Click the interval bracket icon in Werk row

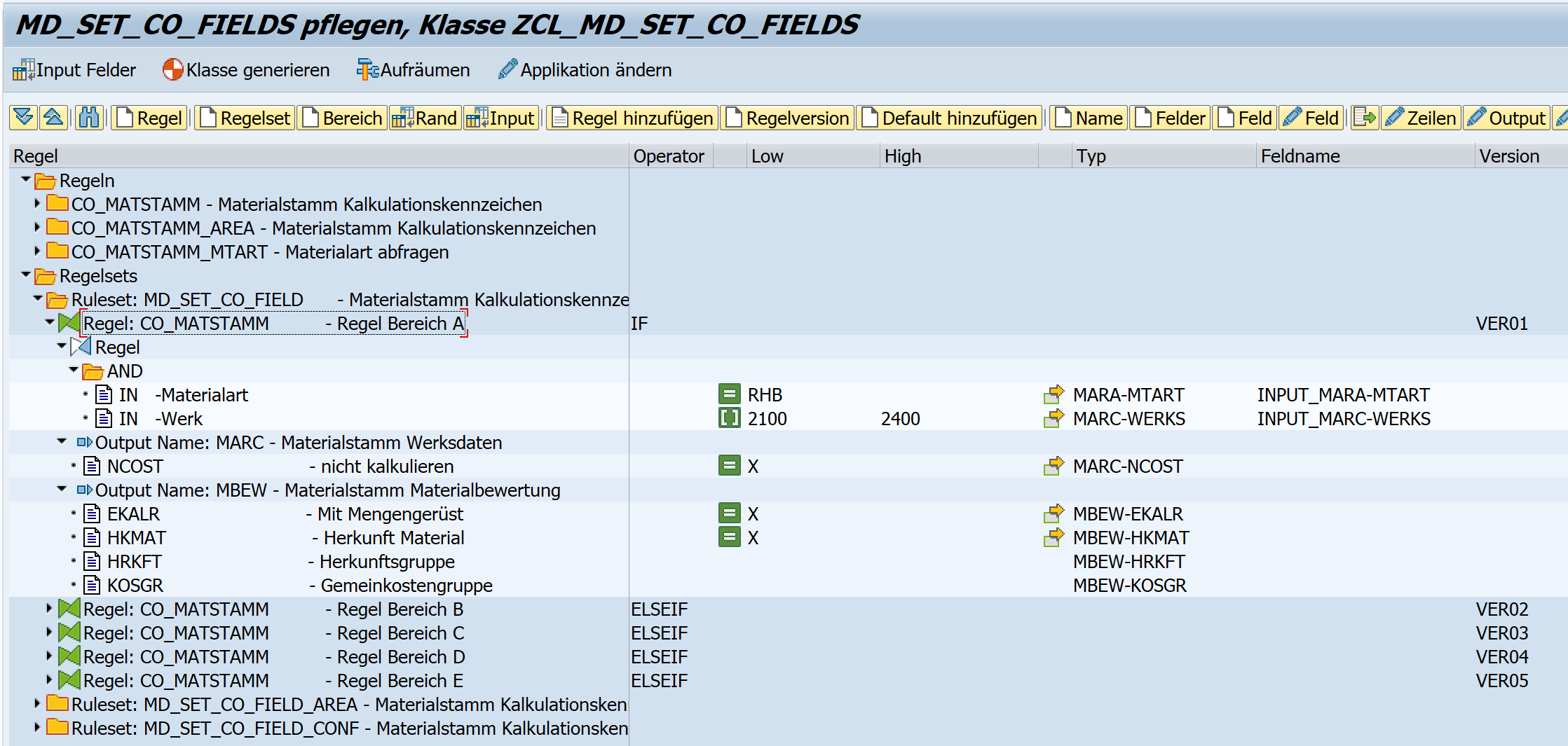(x=729, y=418)
